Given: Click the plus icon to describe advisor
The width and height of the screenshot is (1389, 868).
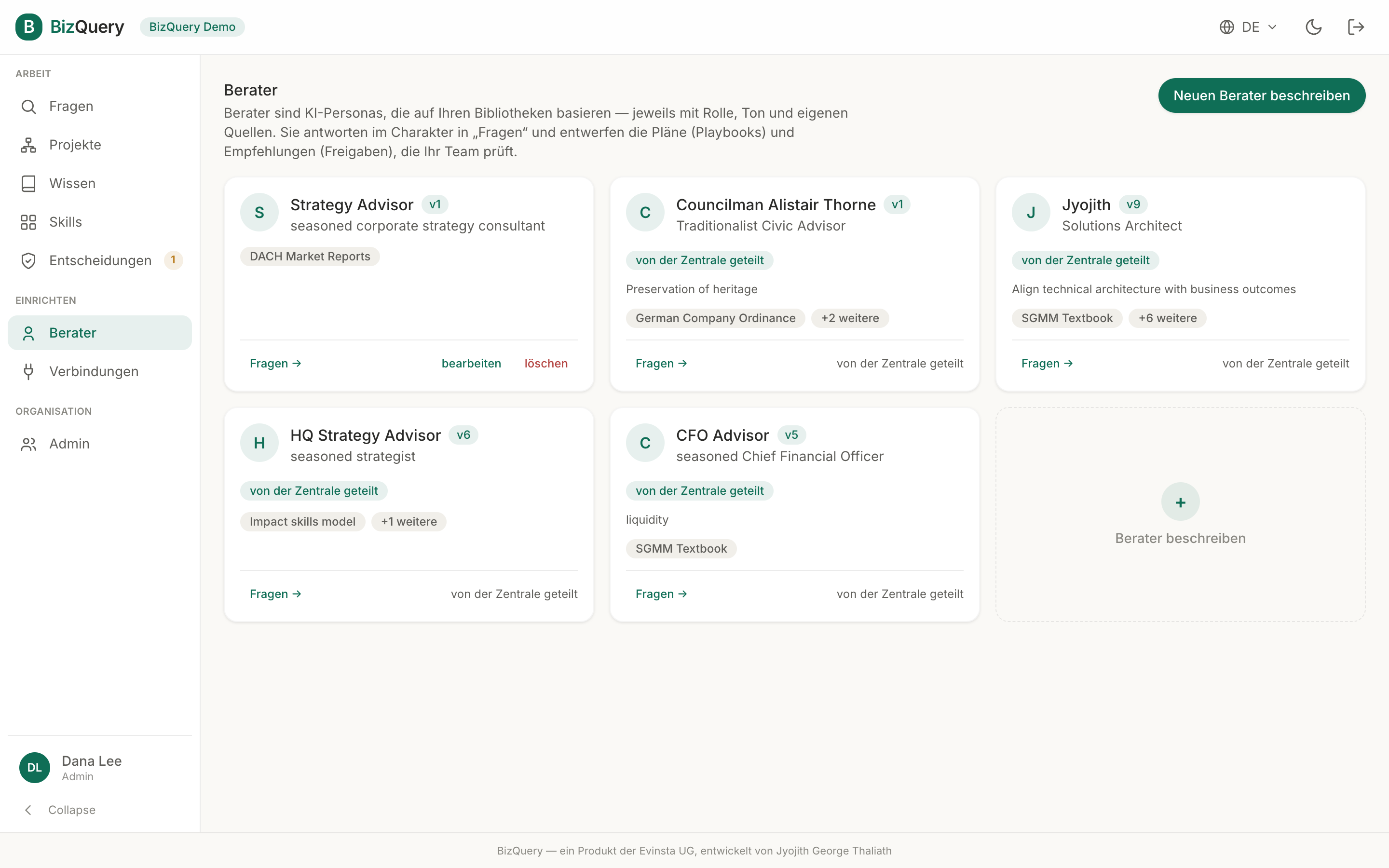Looking at the screenshot, I should pos(1180,502).
